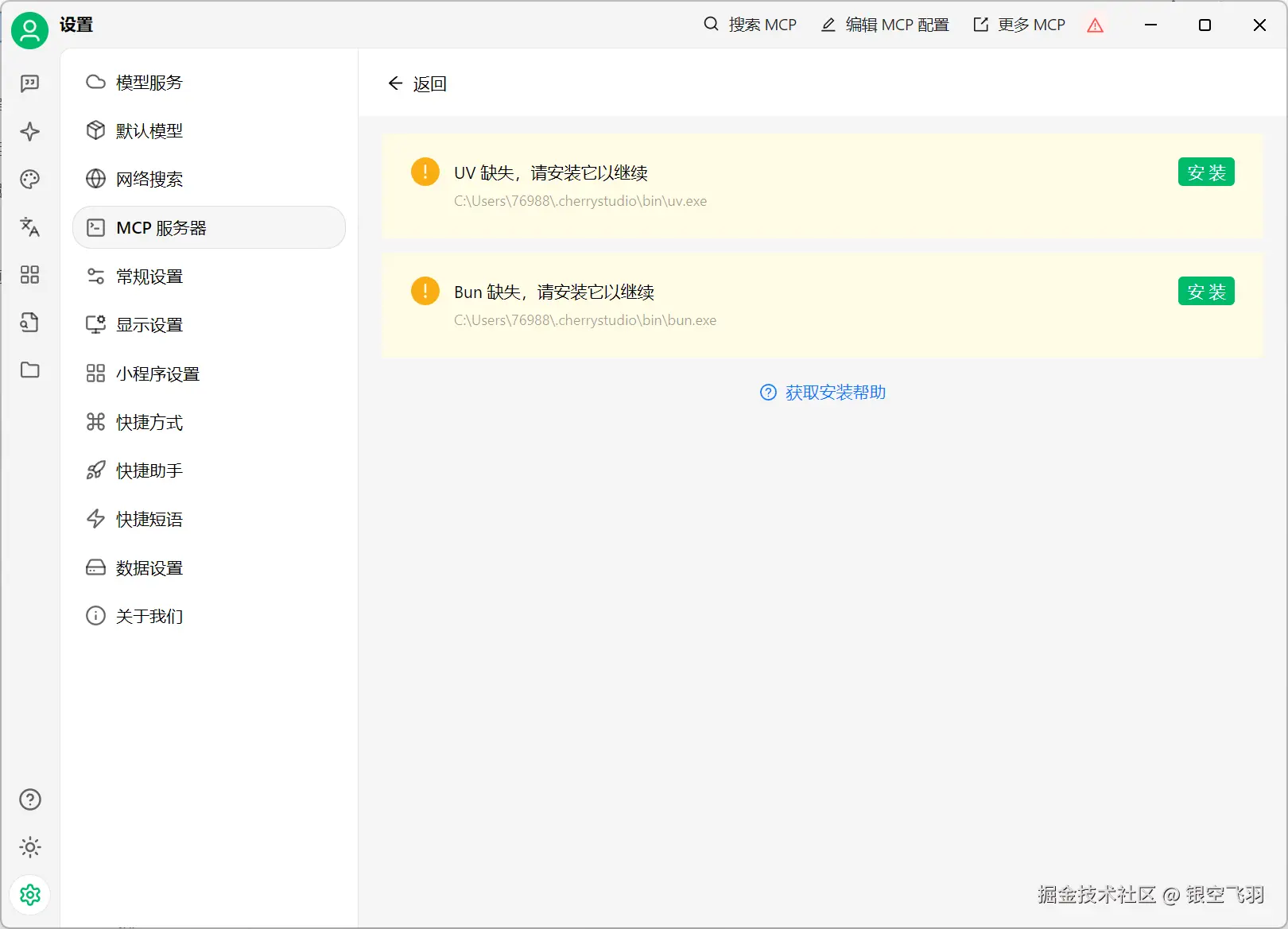Image resolution: width=1288 pixels, height=929 pixels.
Task: Click the uv.exe path text
Action: click(580, 201)
